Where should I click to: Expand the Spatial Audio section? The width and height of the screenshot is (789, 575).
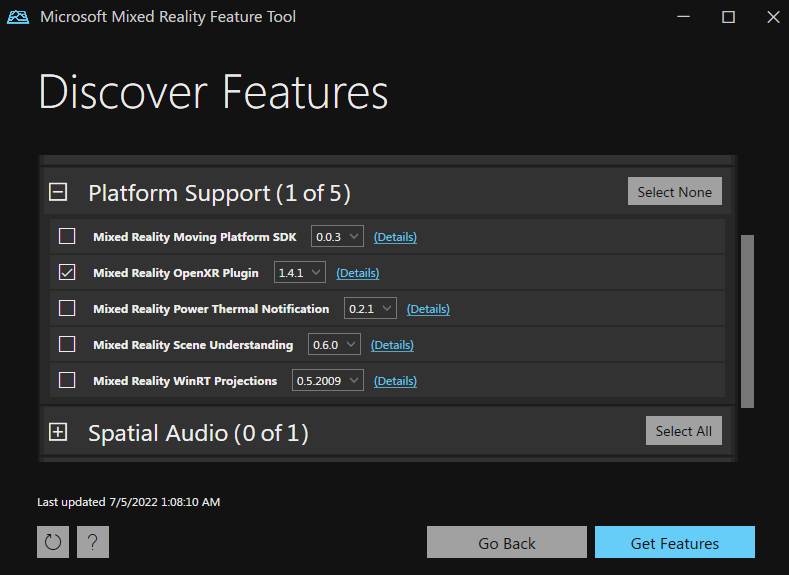point(58,432)
